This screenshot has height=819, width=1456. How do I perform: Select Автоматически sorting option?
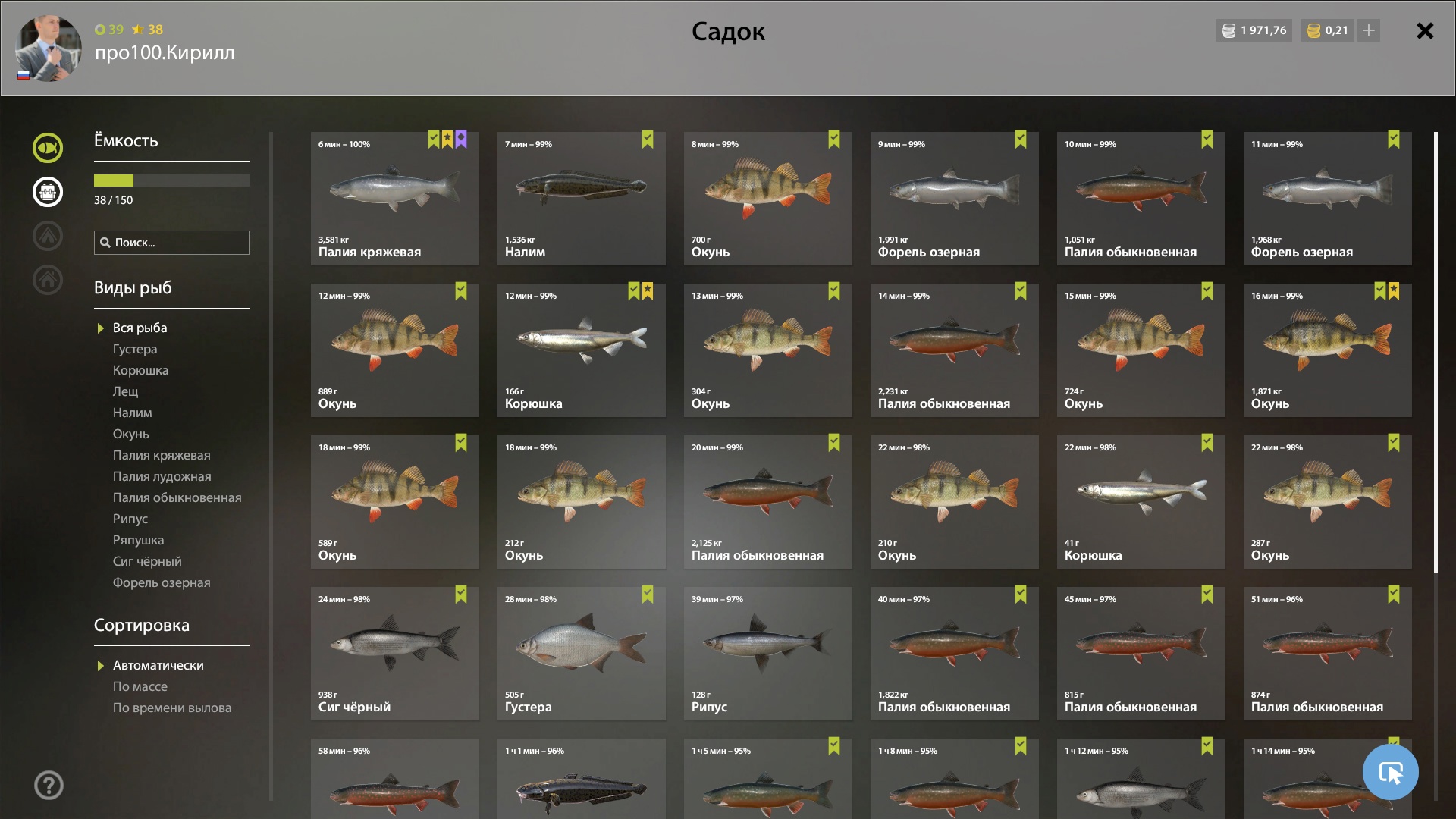point(158,665)
